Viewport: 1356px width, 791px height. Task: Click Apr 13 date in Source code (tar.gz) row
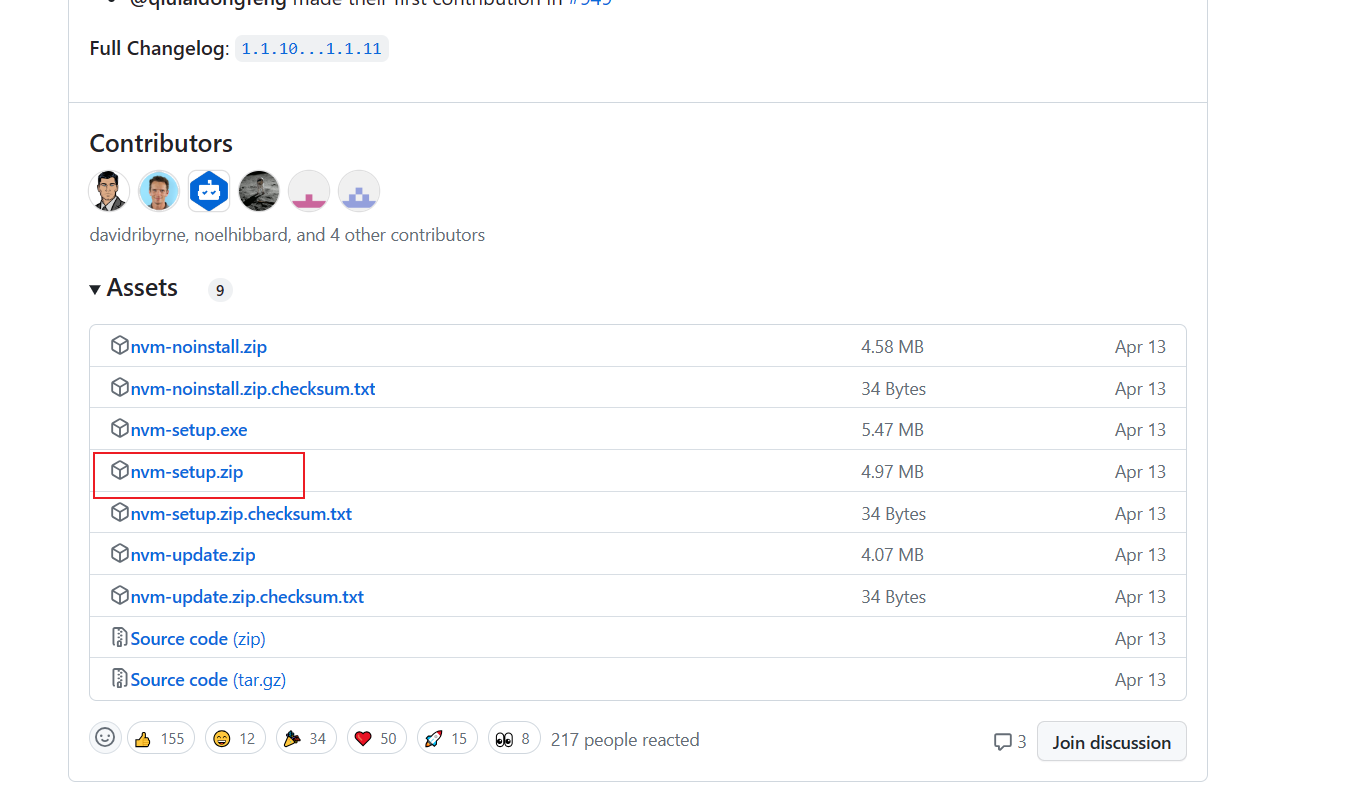point(1141,680)
